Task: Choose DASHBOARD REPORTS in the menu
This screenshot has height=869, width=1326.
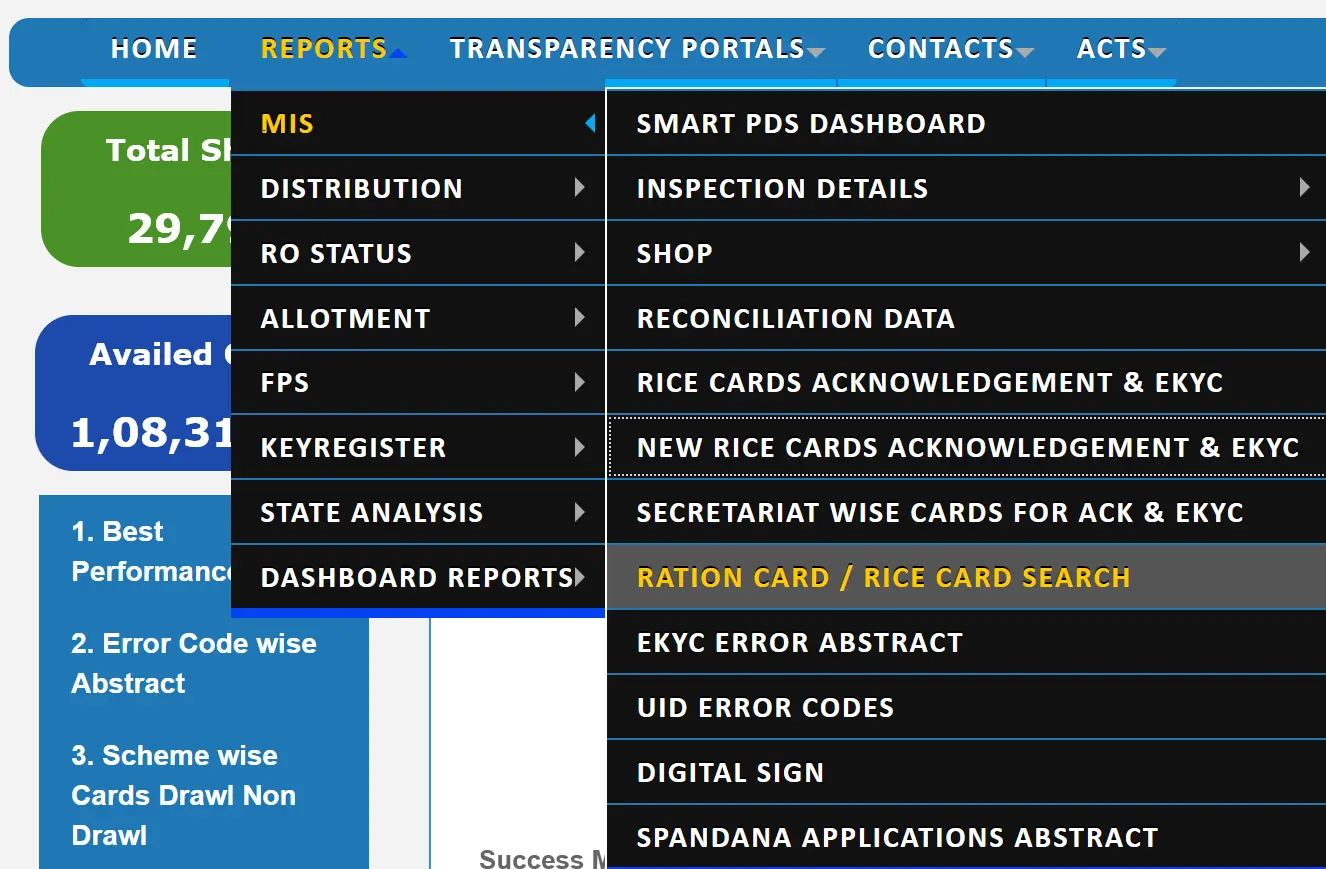Action: coord(418,577)
